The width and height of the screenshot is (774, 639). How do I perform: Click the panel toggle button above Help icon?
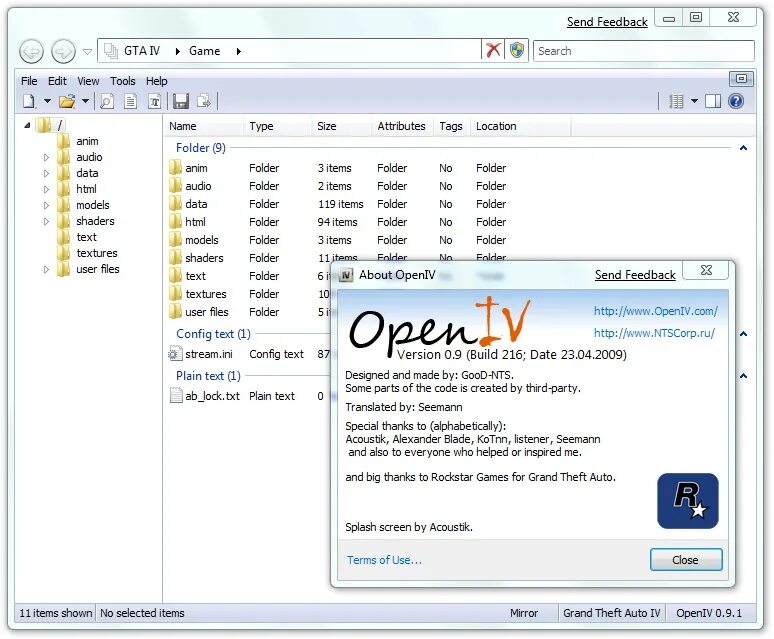[x=741, y=78]
